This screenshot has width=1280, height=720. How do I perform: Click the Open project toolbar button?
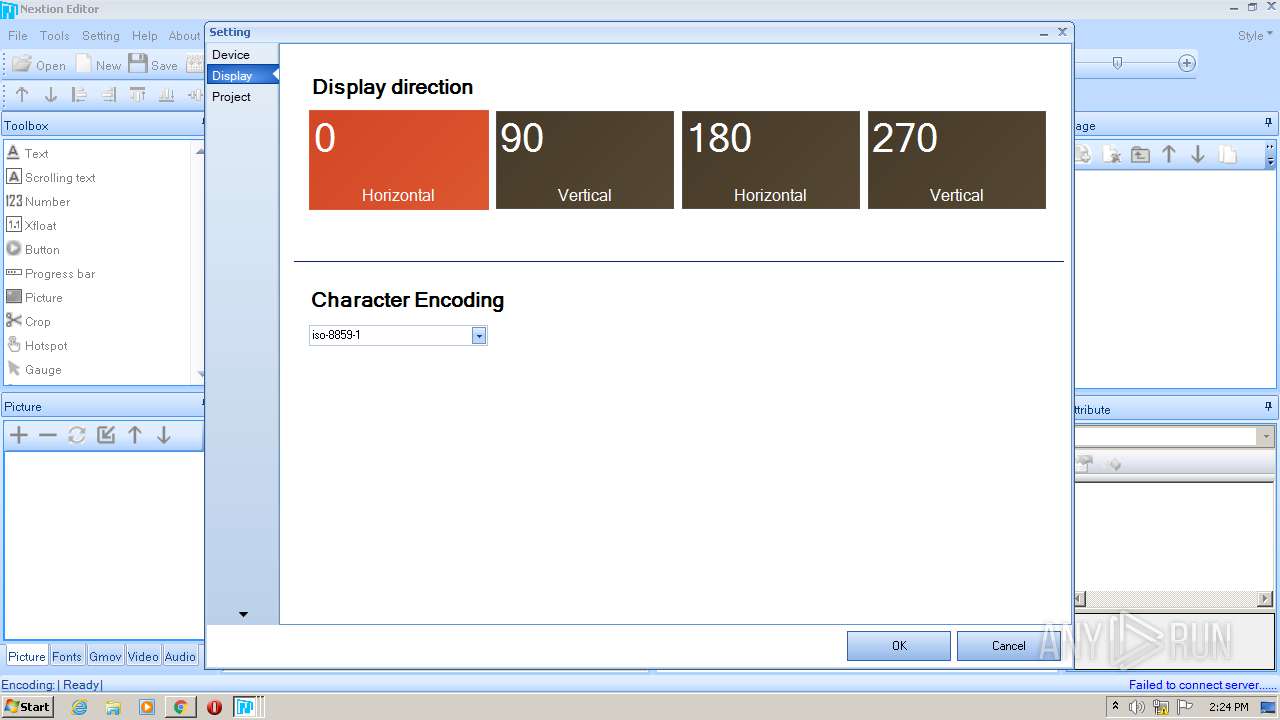[x=39, y=64]
